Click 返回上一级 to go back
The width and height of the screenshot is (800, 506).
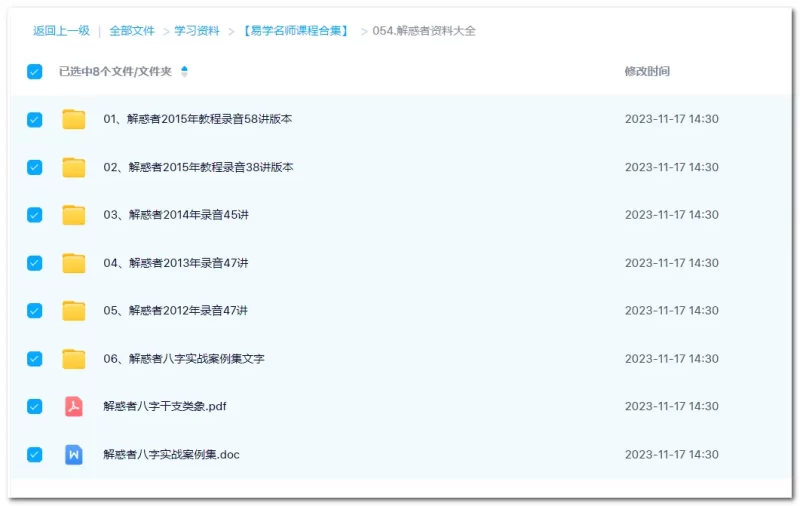(61, 31)
